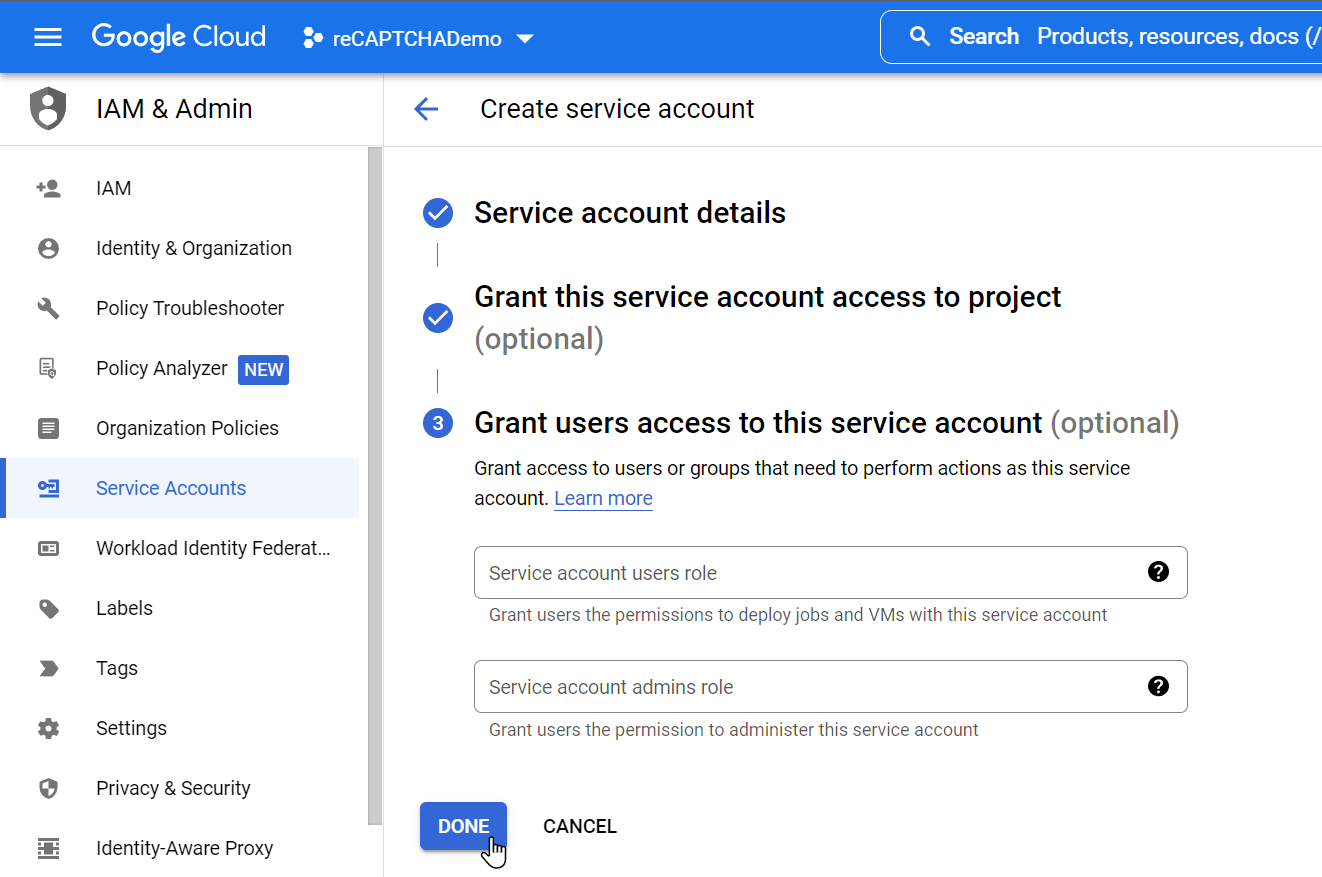Click the Policy Troubleshooter wrench icon
Viewport: 1322px width, 877px height.
point(48,308)
